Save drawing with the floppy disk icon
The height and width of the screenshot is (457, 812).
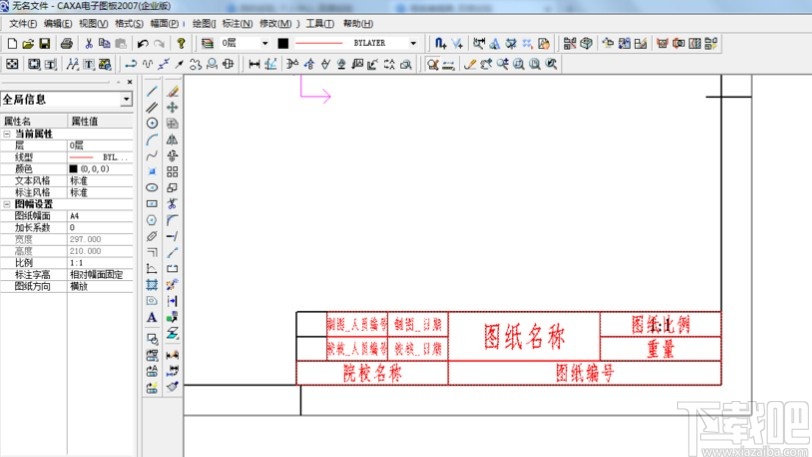(45, 44)
